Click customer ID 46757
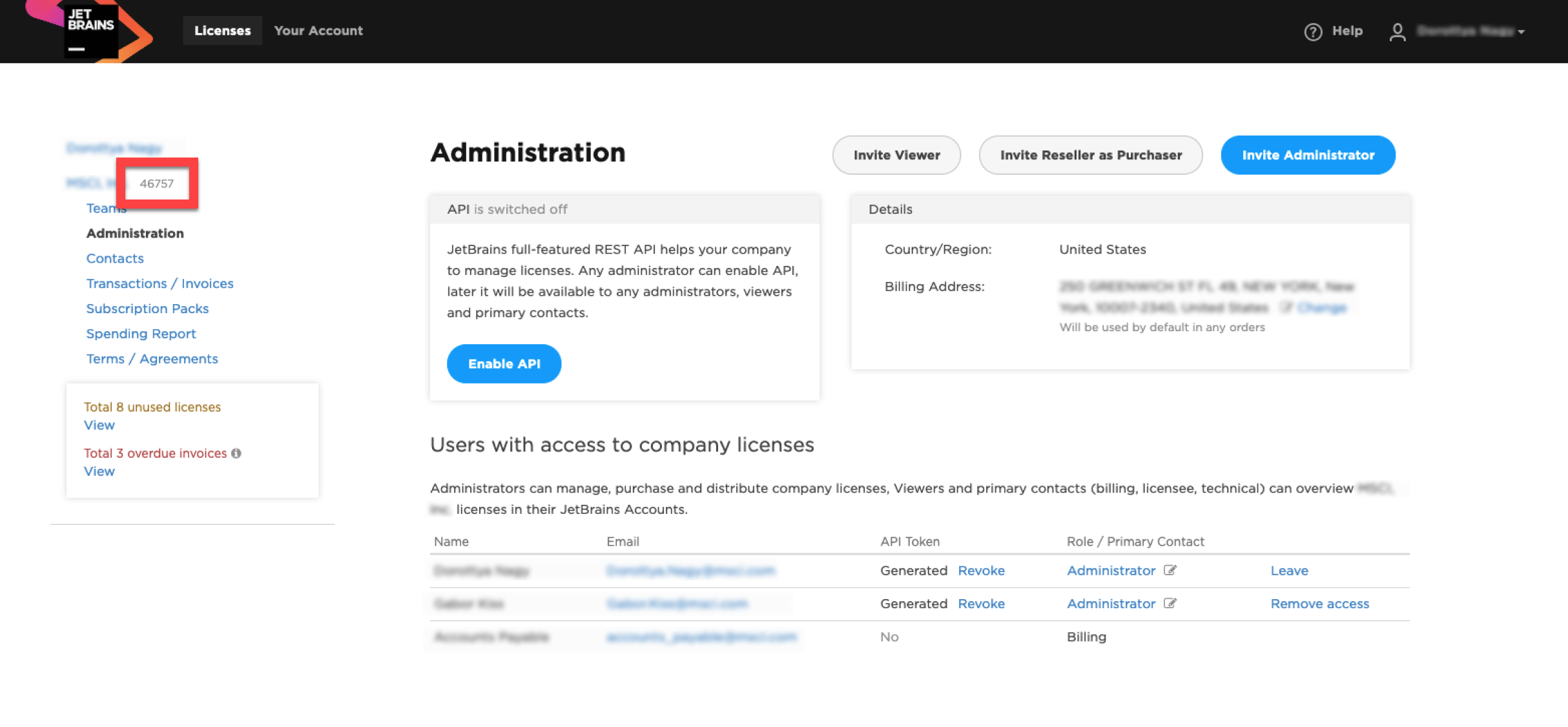Viewport: 1568px width, 727px height. [x=157, y=183]
